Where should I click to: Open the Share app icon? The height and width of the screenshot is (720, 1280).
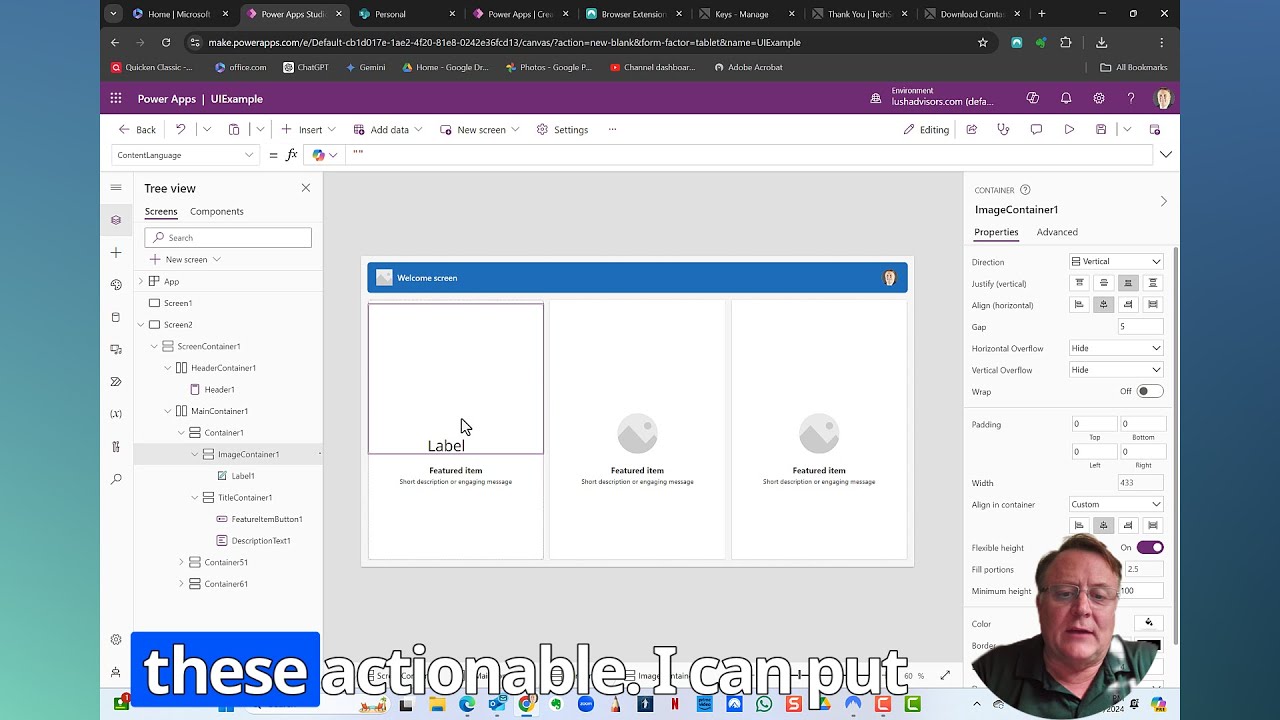[x=971, y=129]
